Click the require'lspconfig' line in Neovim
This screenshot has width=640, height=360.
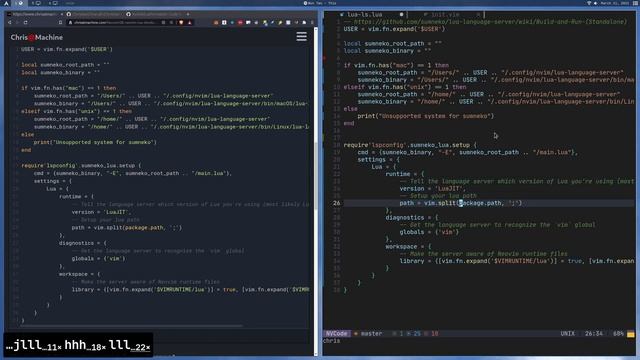point(410,145)
